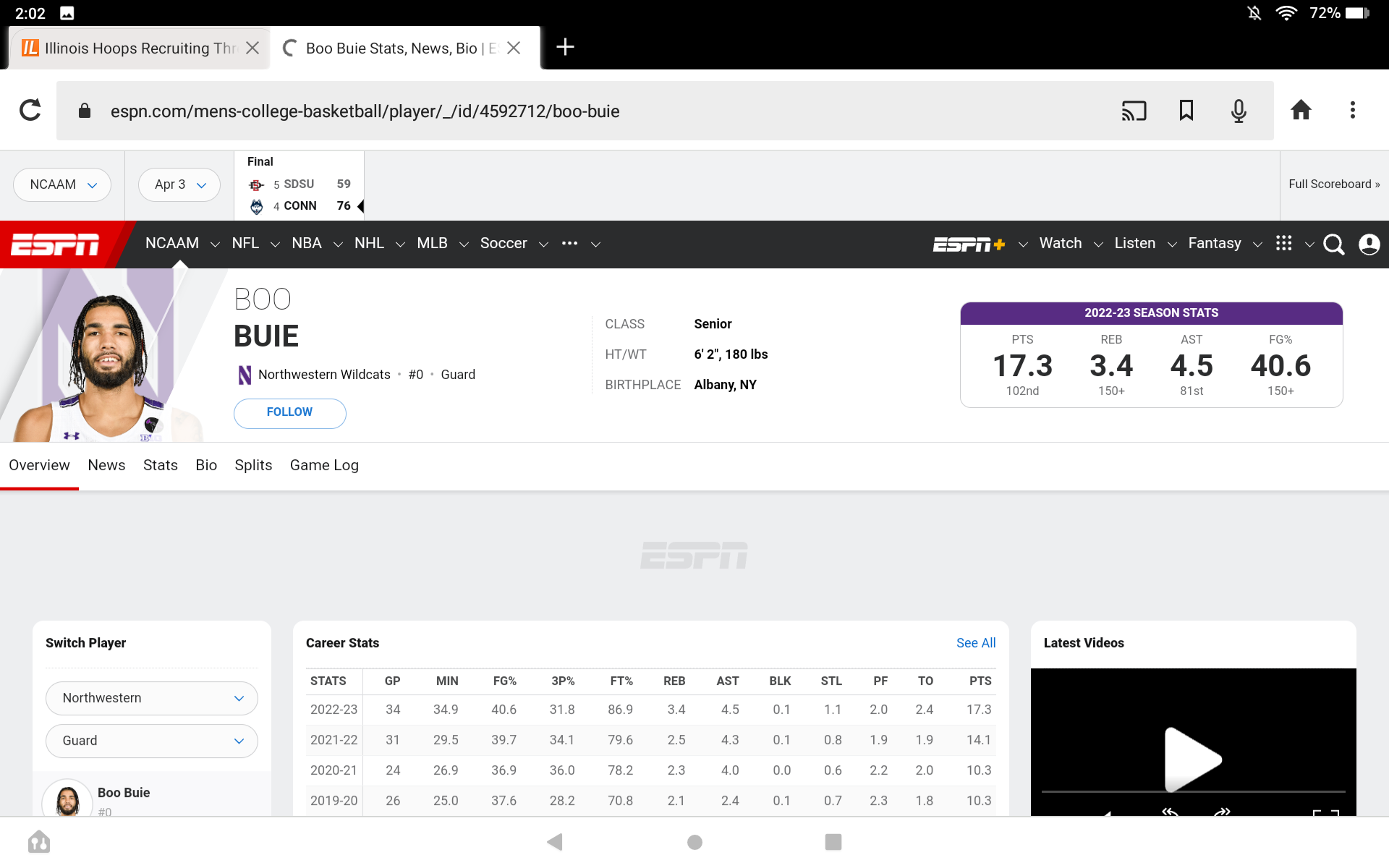
Task: Open a new browser tab with plus
Action: coord(565,47)
